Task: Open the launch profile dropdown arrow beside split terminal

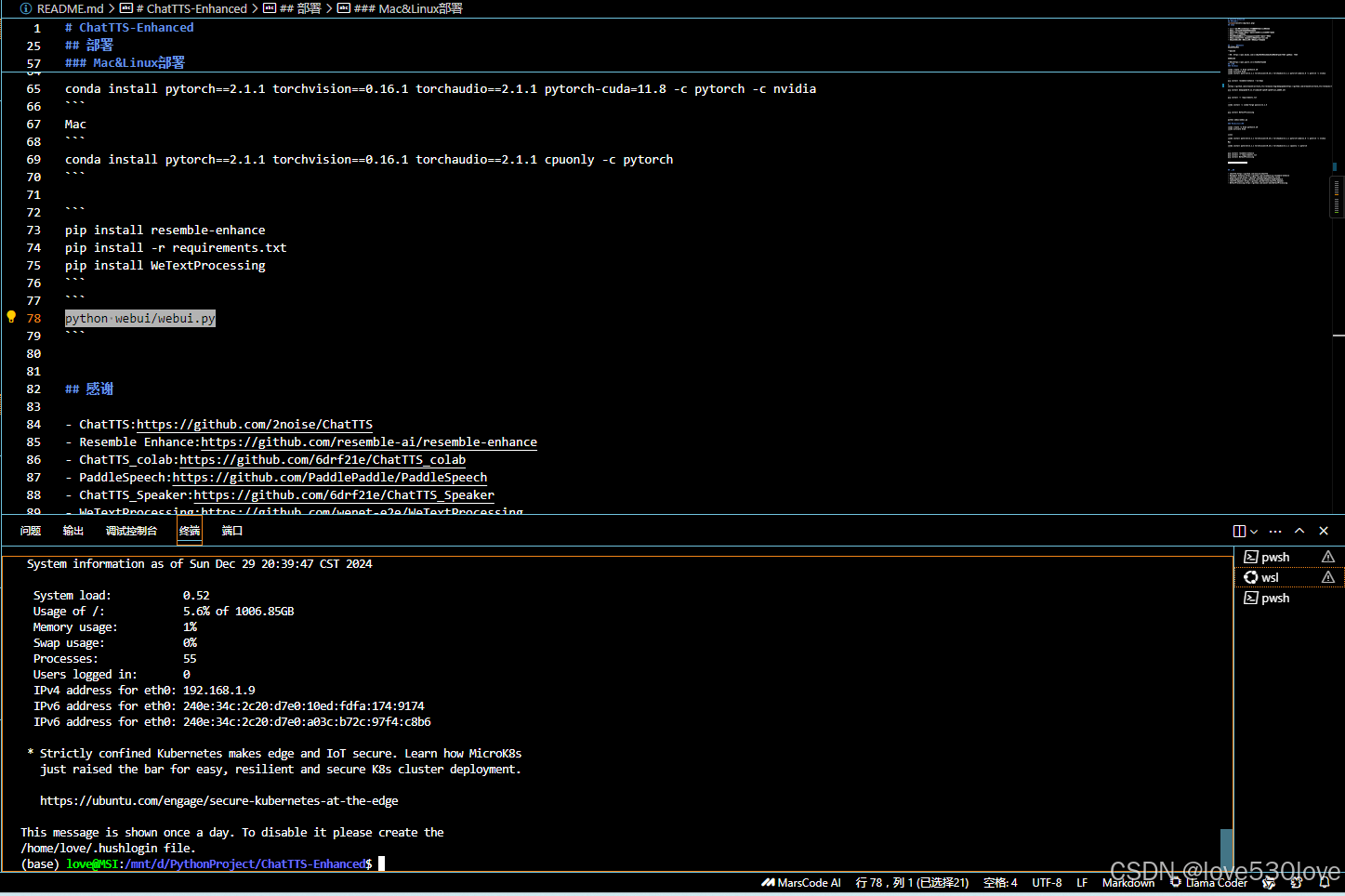Action: click(x=1254, y=532)
